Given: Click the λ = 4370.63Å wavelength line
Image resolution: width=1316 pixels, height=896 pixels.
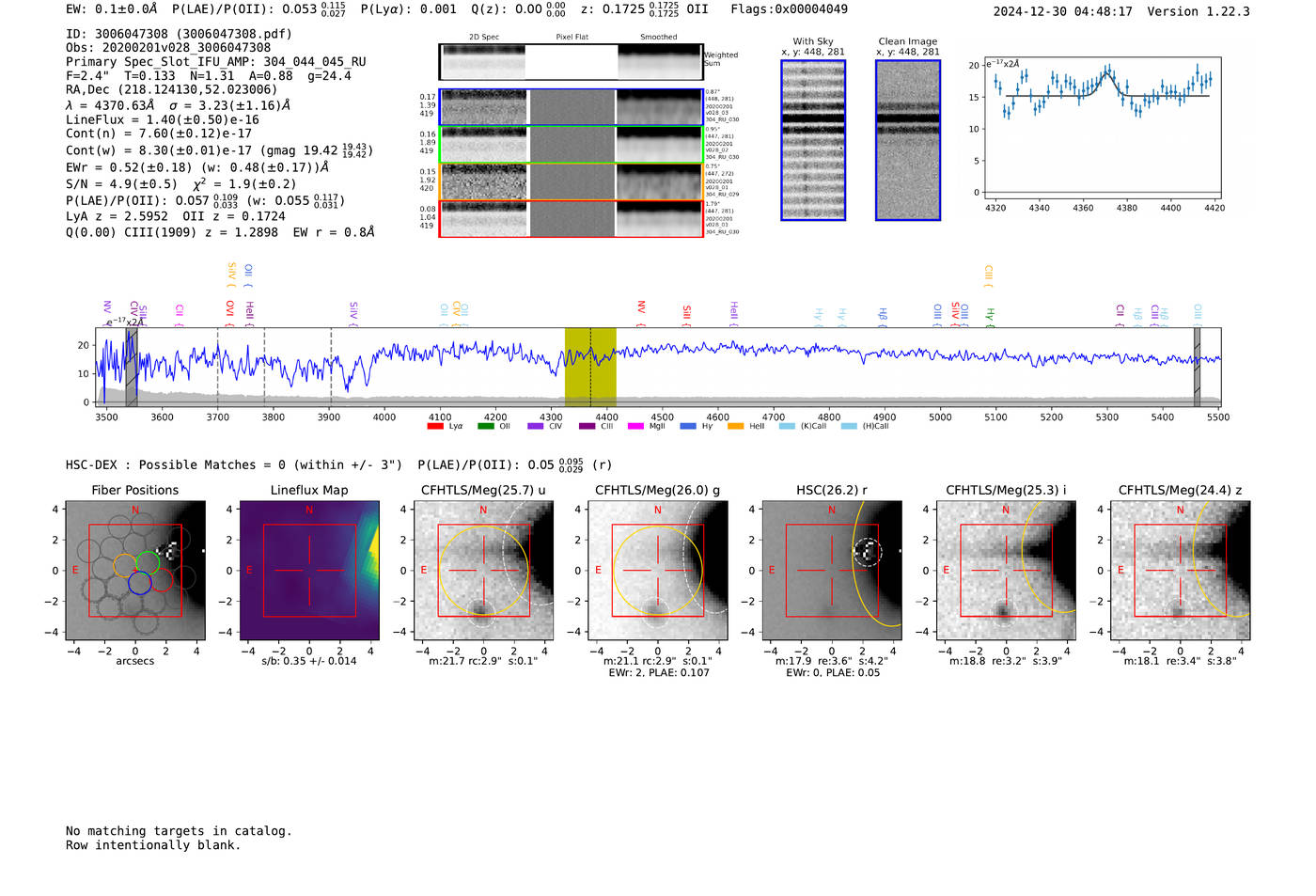Looking at the screenshot, I should [x=179, y=105].
